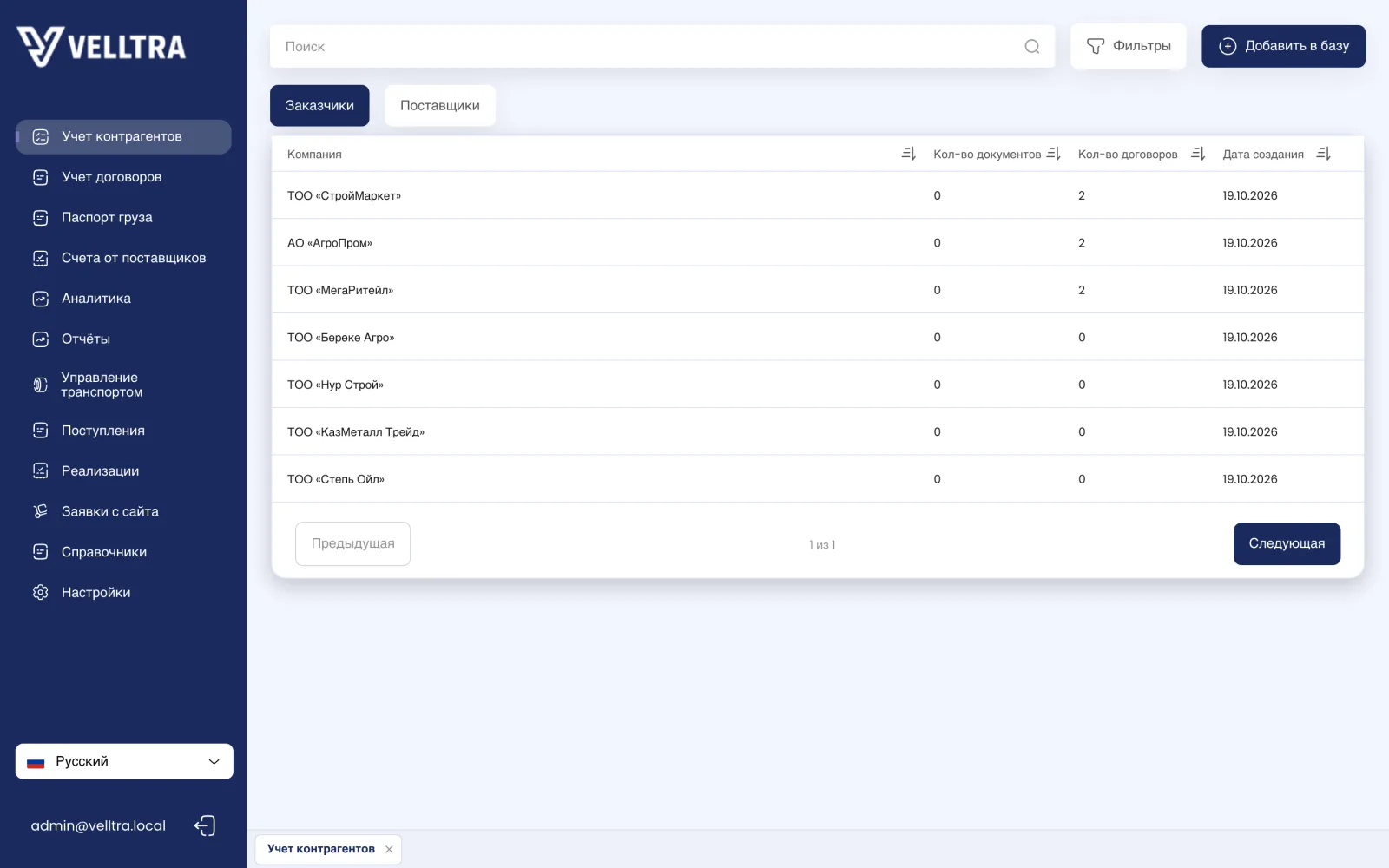This screenshot has width=1389, height=868.
Task: Open Поступления menu item
Action: pos(123,431)
